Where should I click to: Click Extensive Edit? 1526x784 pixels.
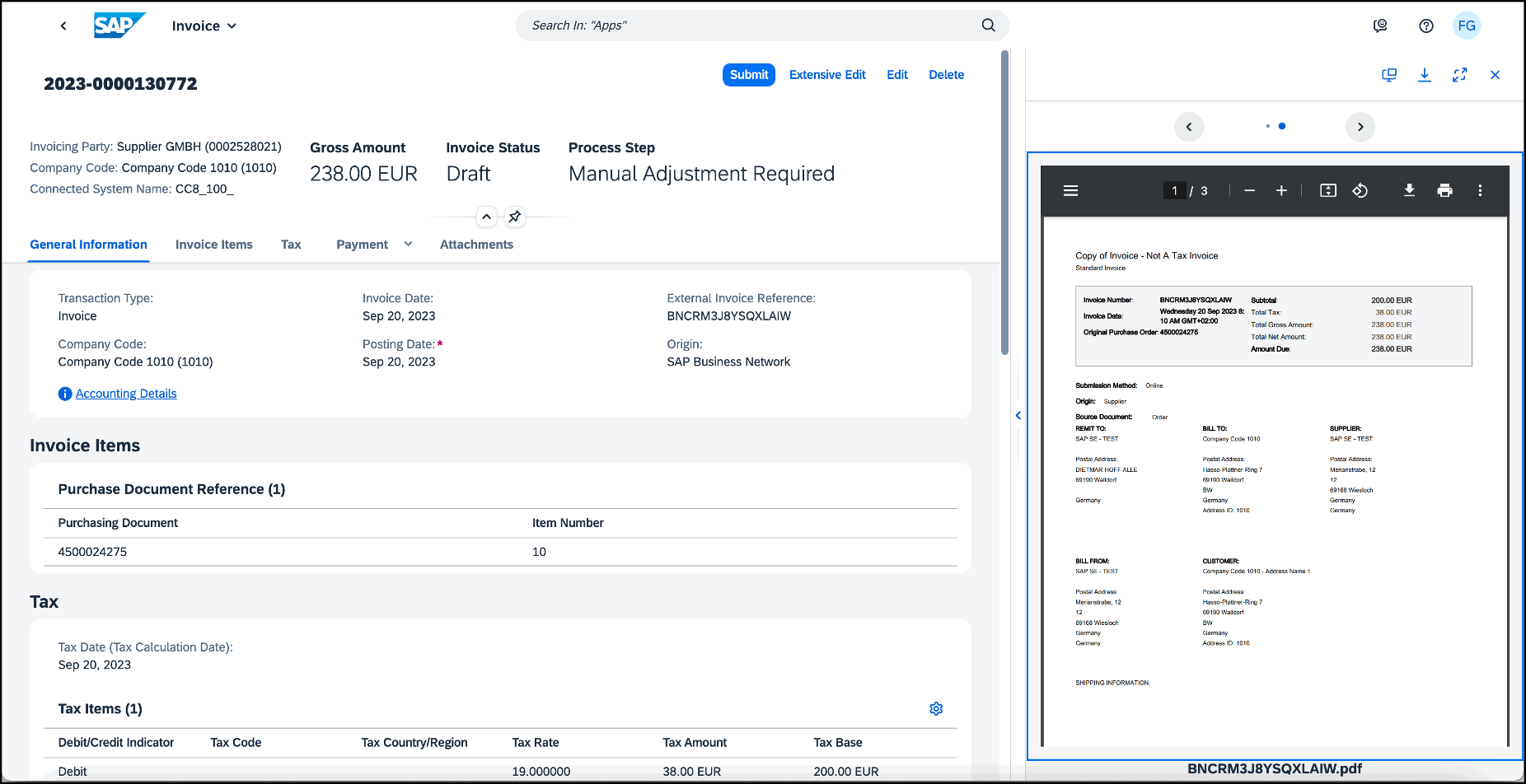tap(827, 75)
